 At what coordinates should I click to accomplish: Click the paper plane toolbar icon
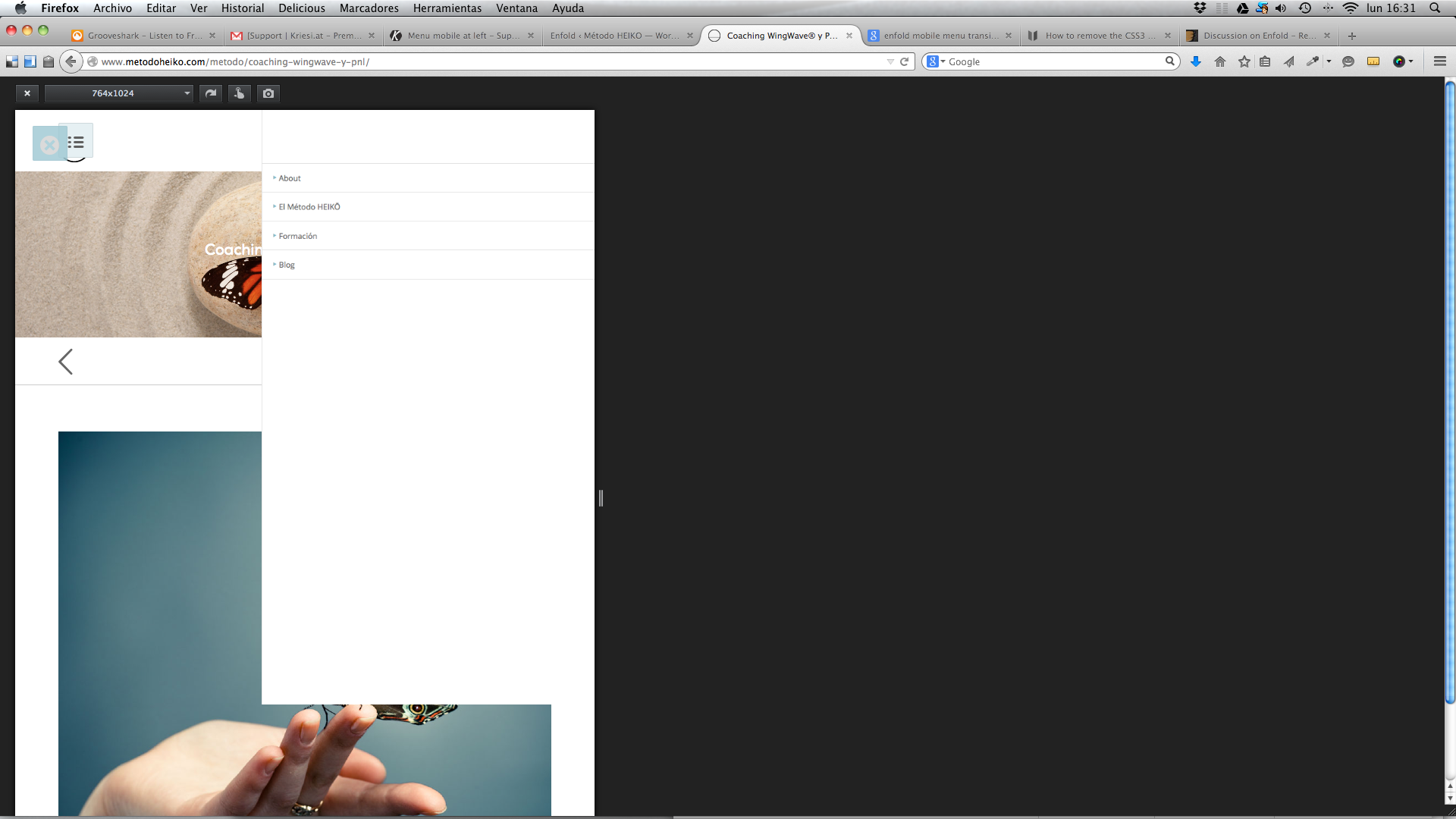click(x=1289, y=61)
